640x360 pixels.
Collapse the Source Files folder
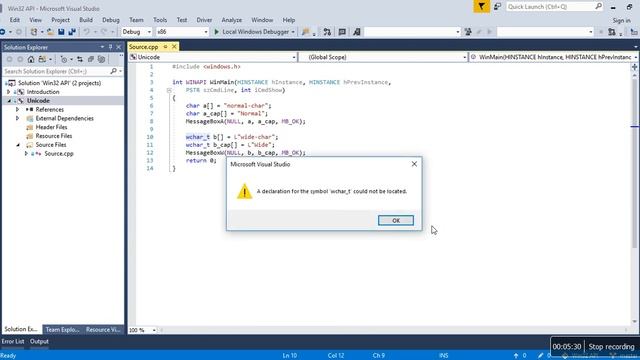(18, 145)
